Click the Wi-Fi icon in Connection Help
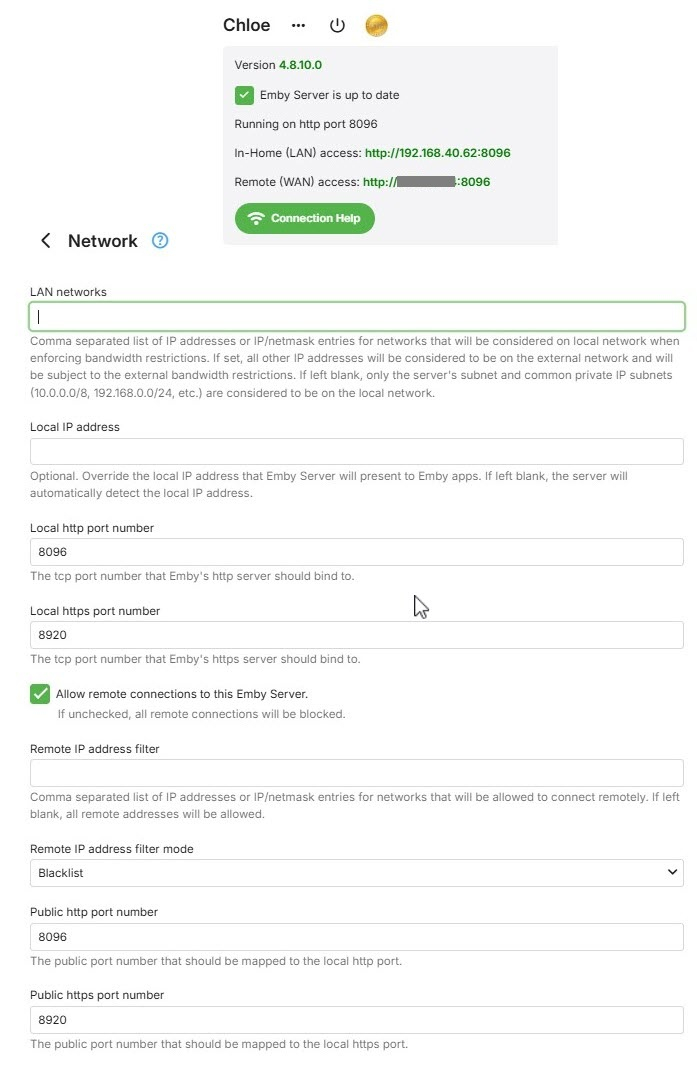This screenshot has width=697, height=1068. click(x=256, y=218)
